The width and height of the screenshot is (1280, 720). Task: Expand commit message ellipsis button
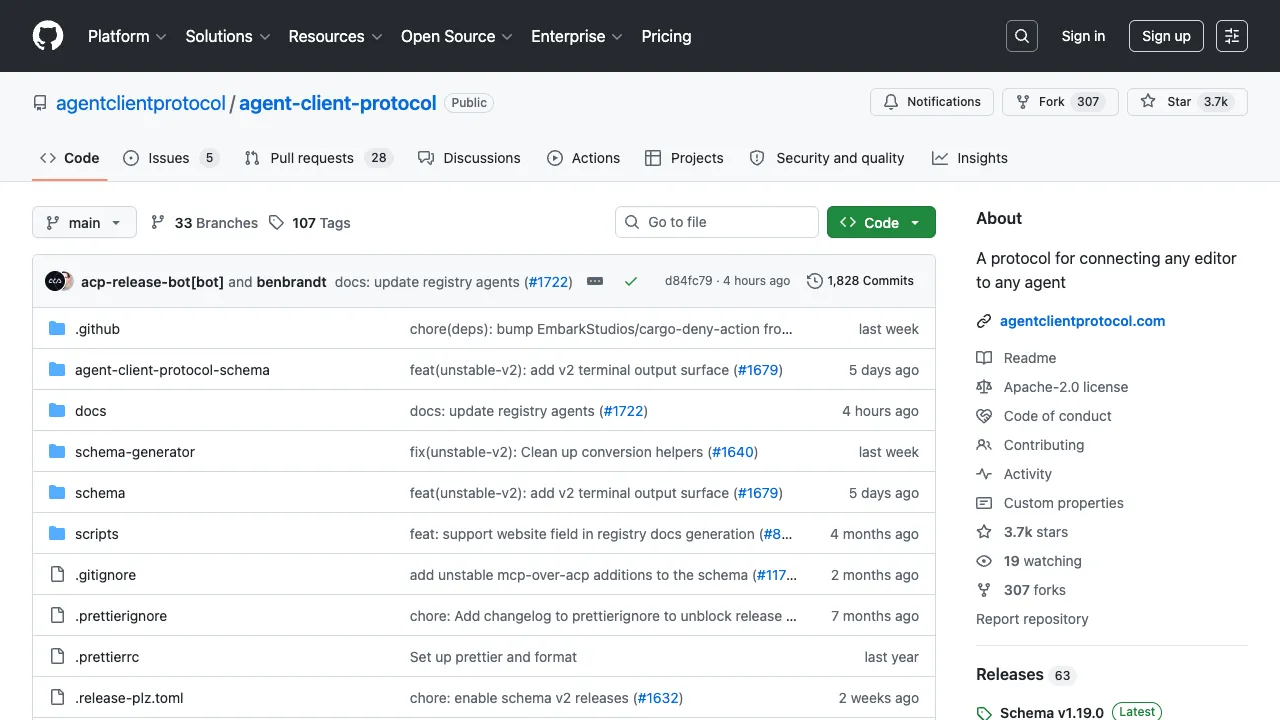pos(595,282)
